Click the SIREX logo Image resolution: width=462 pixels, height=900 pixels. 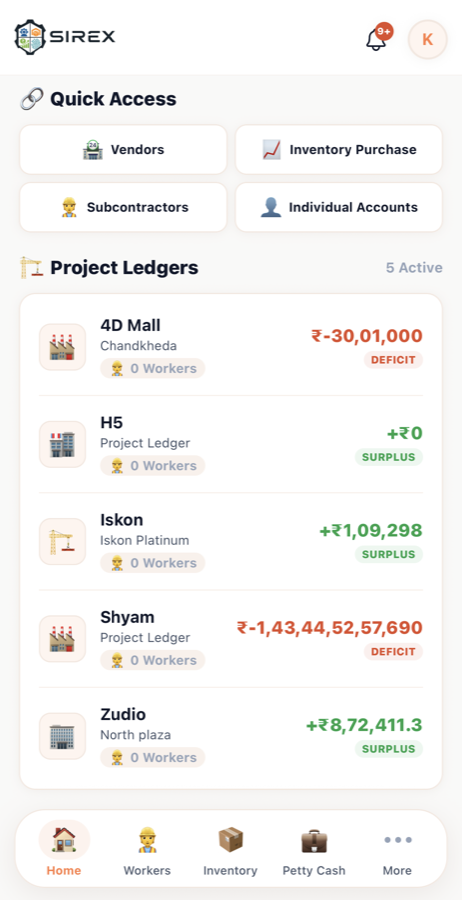click(x=65, y=37)
